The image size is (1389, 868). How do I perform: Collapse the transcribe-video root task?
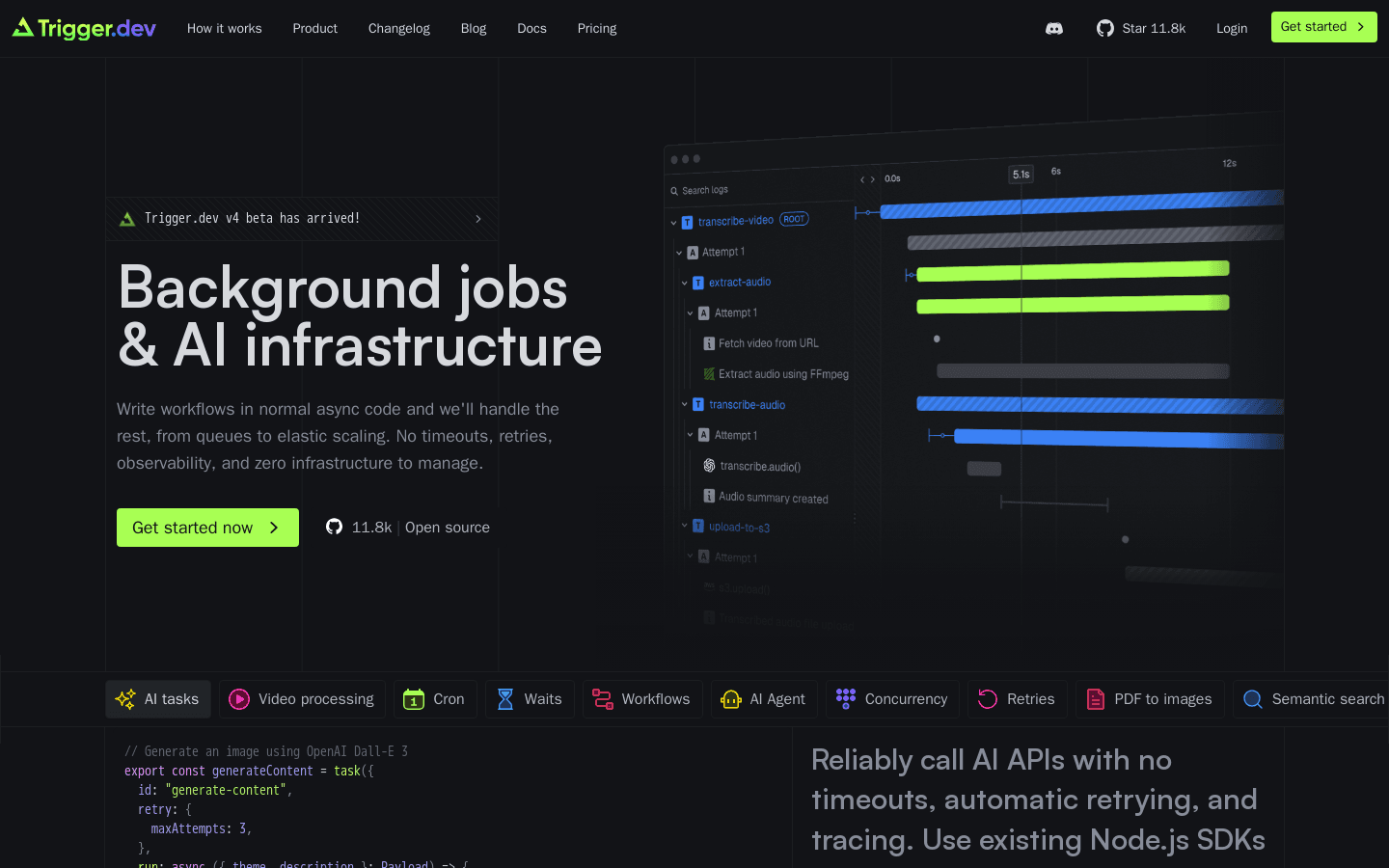coord(673,221)
